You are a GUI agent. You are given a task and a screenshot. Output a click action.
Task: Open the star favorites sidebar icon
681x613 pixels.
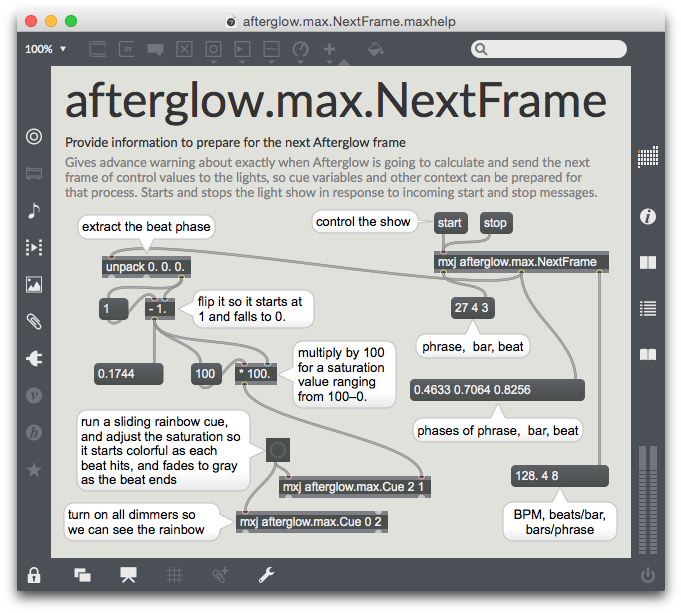[34, 470]
